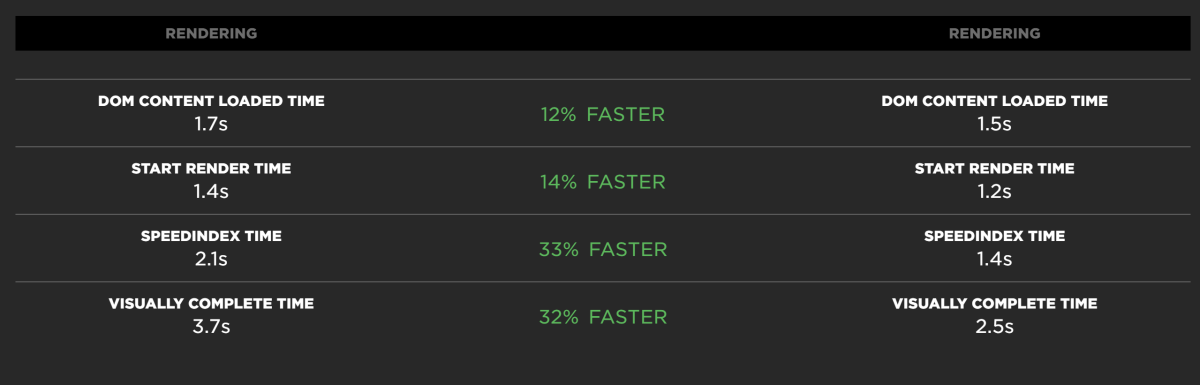Click the 1.5s DOM content value

pyautogui.click(x=995, y=125)
